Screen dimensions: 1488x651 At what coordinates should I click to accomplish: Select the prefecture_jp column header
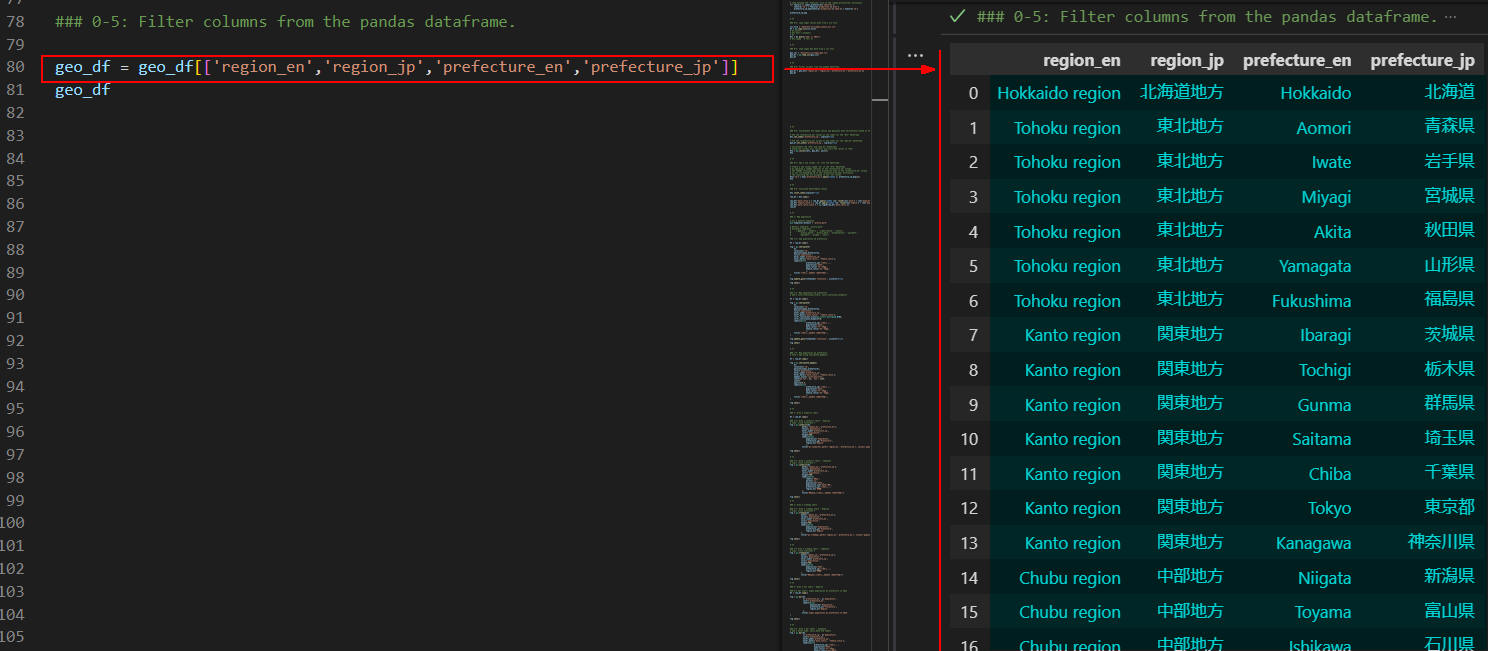(1422, 60)
